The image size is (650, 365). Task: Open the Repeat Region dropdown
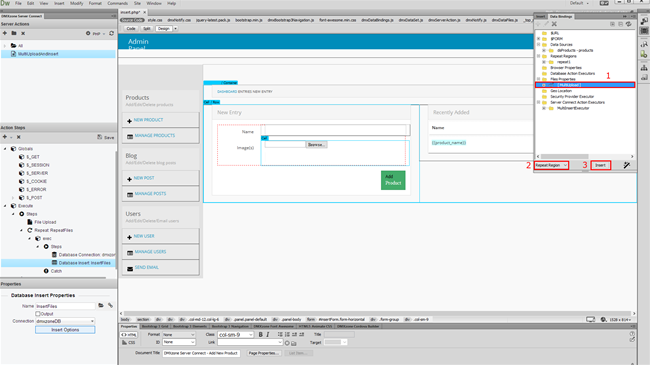[551, 165]
